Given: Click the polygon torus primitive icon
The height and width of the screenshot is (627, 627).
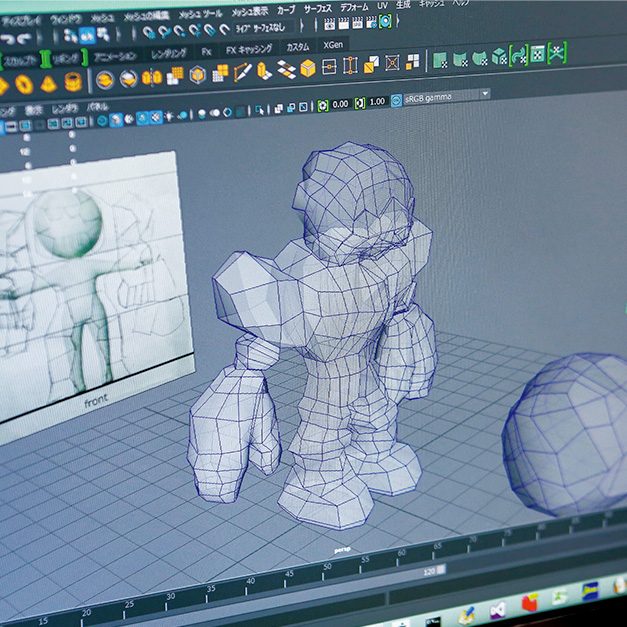Looking at the screenshot, I should (24, 84).
